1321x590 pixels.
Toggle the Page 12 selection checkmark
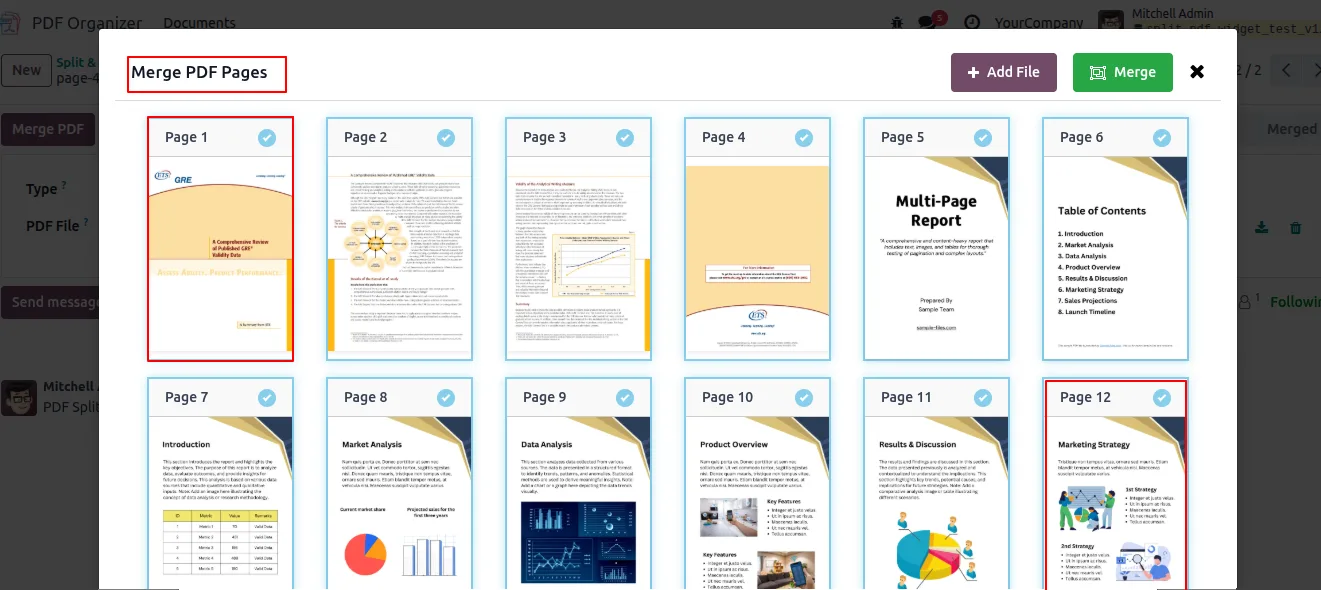[x=1162, y=398]
